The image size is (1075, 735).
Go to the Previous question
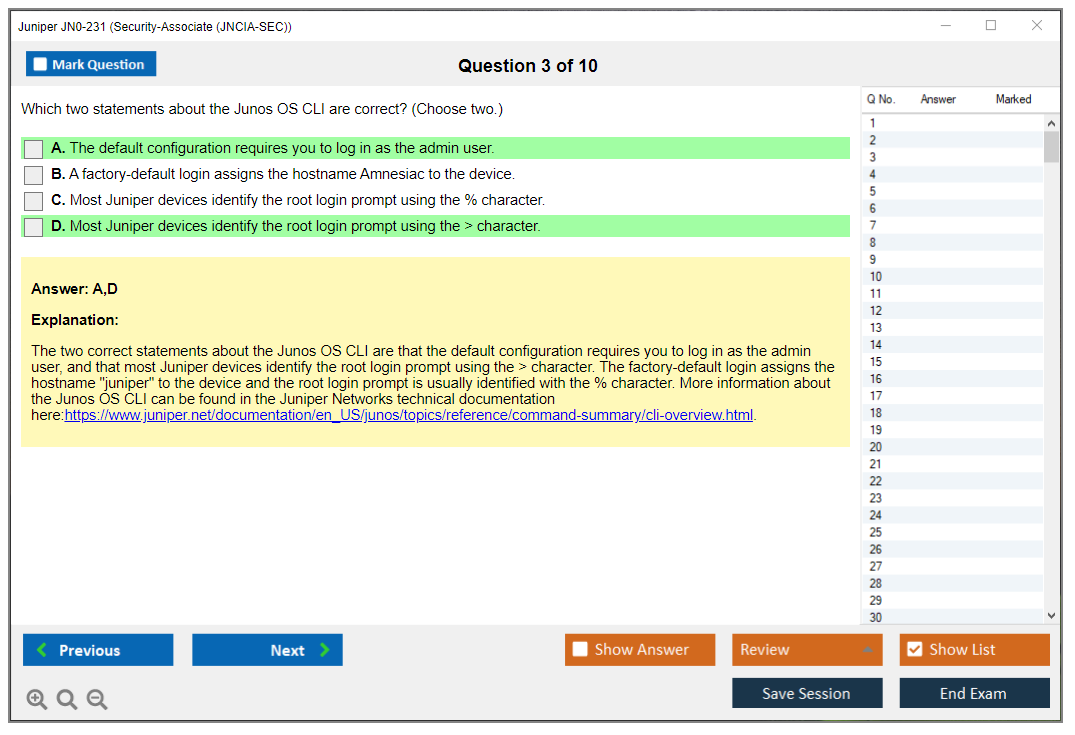98,650
